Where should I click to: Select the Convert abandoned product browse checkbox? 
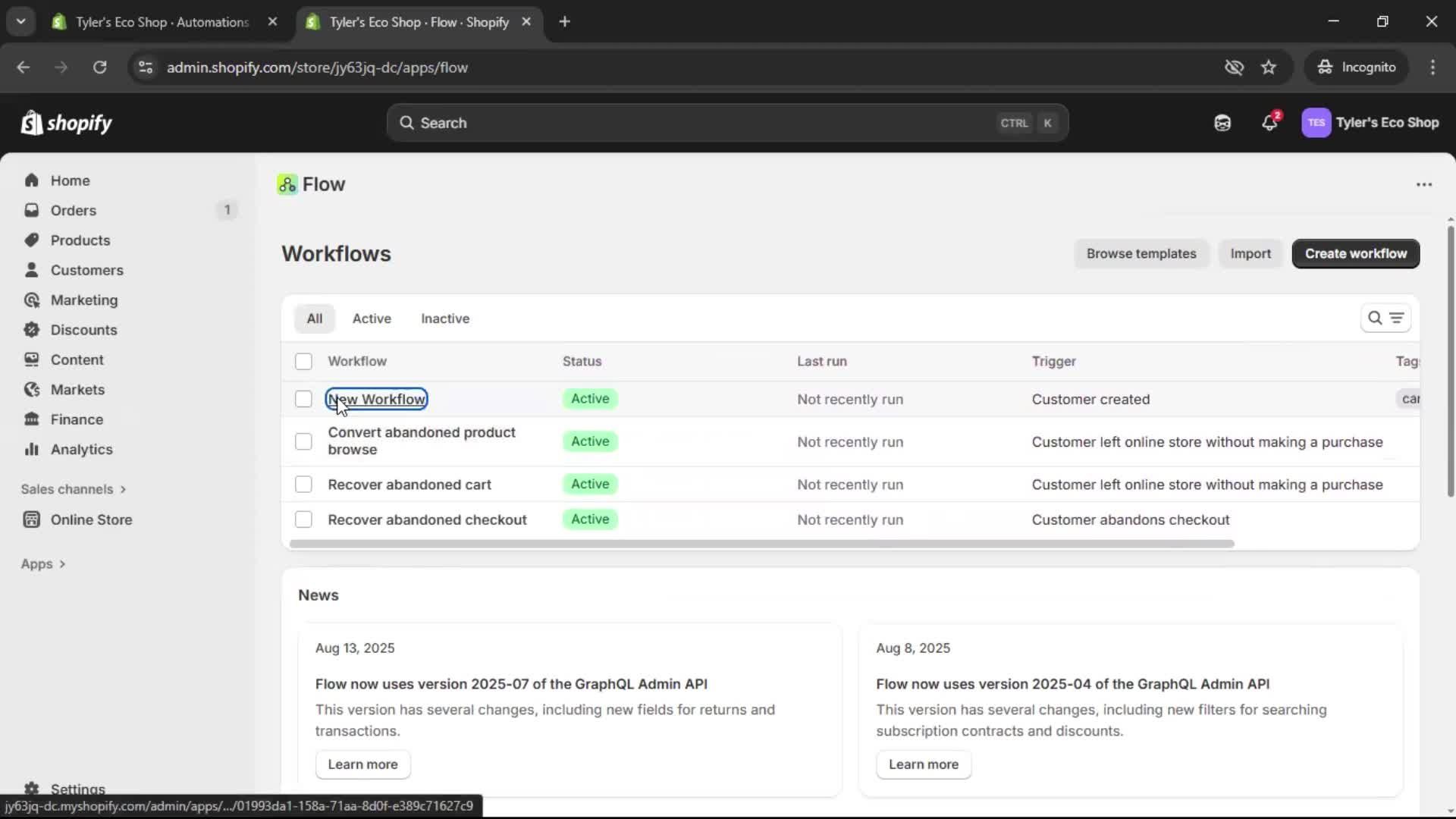click(303, 441)
